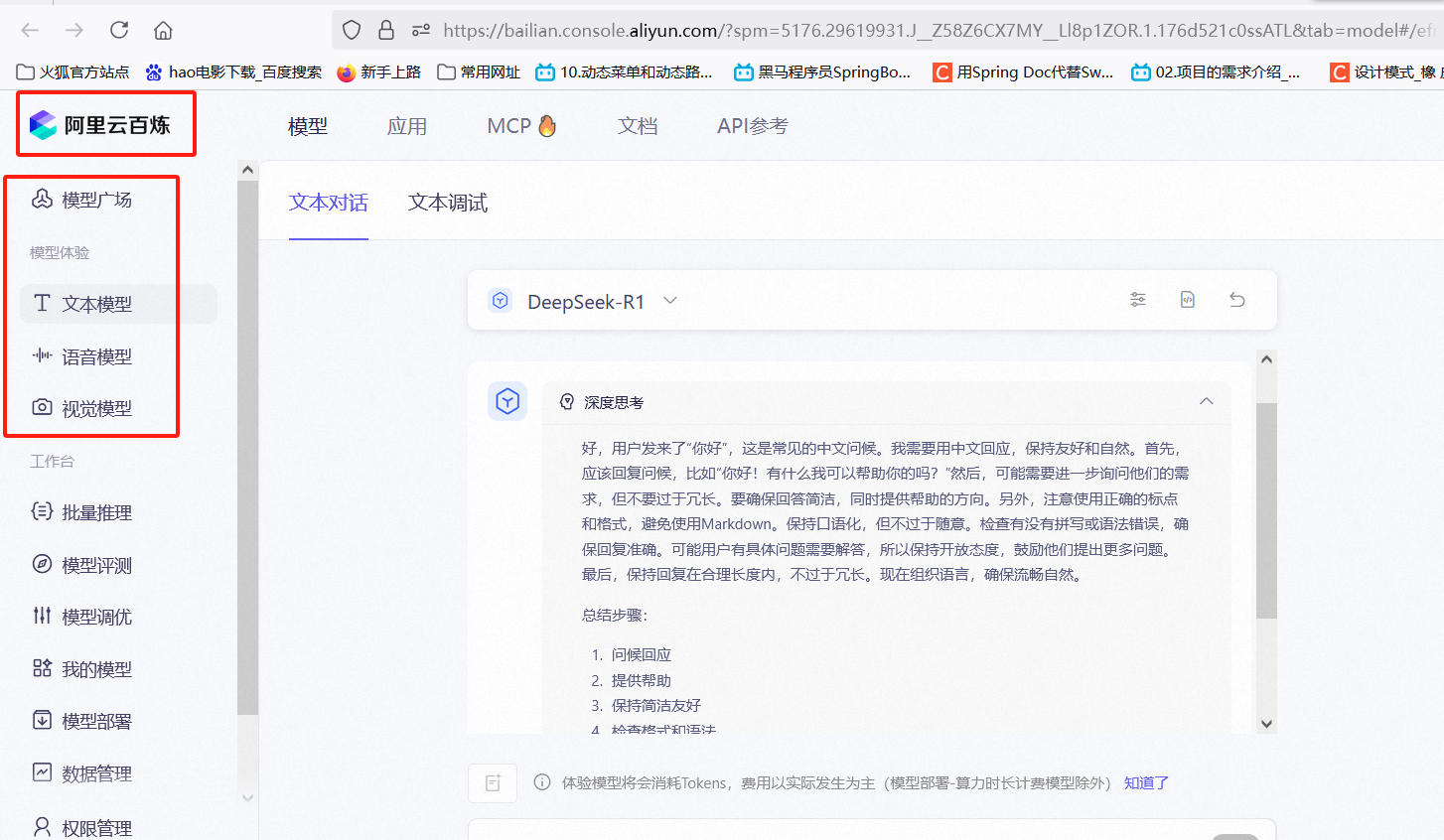Click the view code icon in model bar
This screenshot has width=1444, height=840.
1188,300
